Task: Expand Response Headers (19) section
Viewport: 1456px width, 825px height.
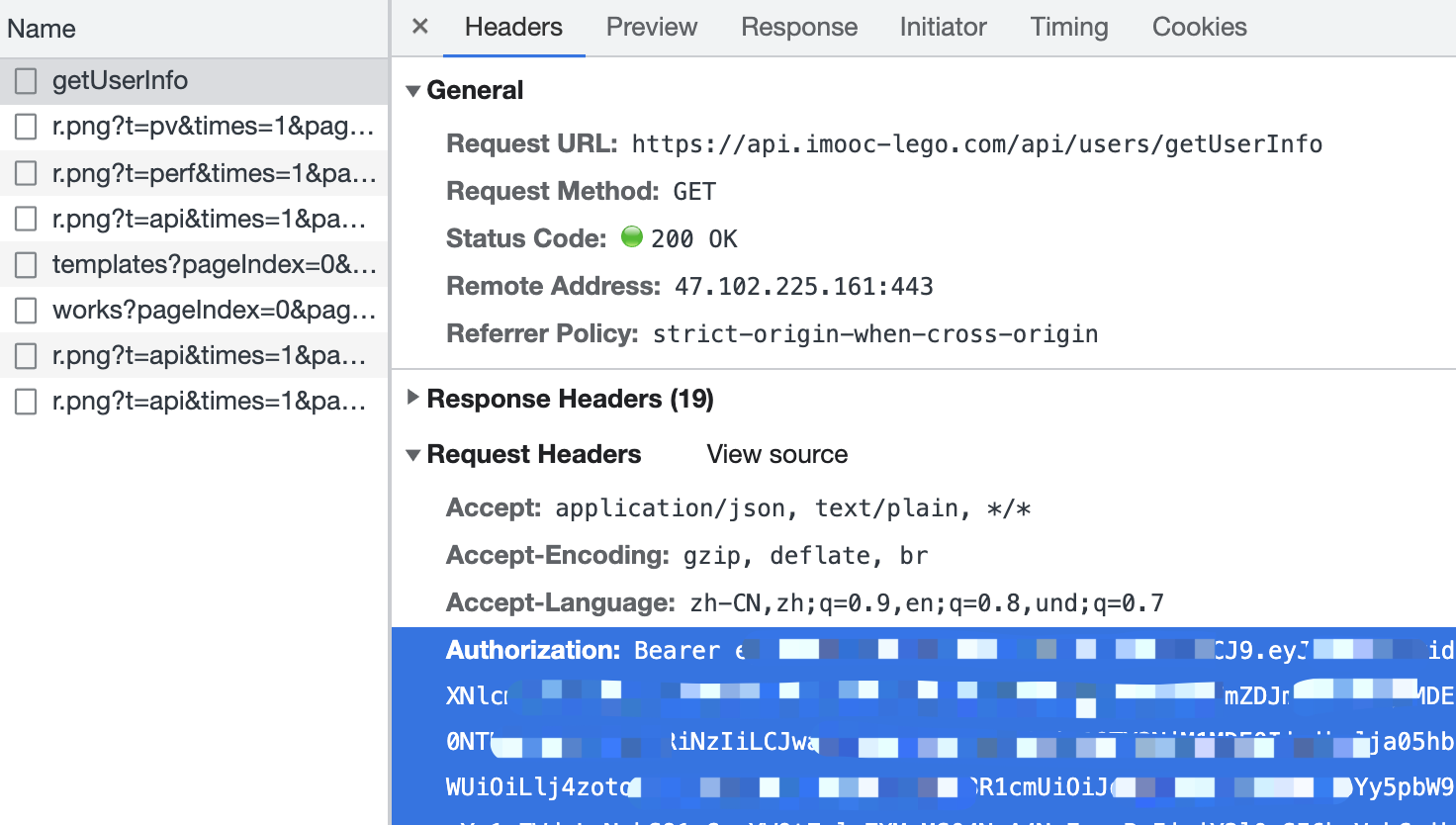Action: 413,399
